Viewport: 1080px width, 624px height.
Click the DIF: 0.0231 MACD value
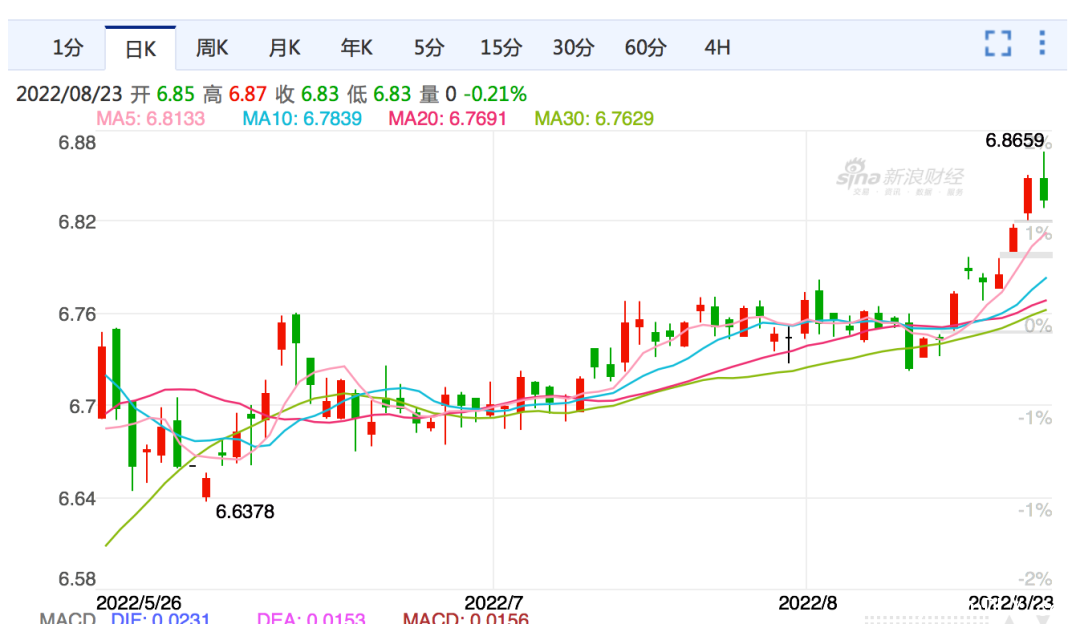pyautogui.click(x=160, y=618)
